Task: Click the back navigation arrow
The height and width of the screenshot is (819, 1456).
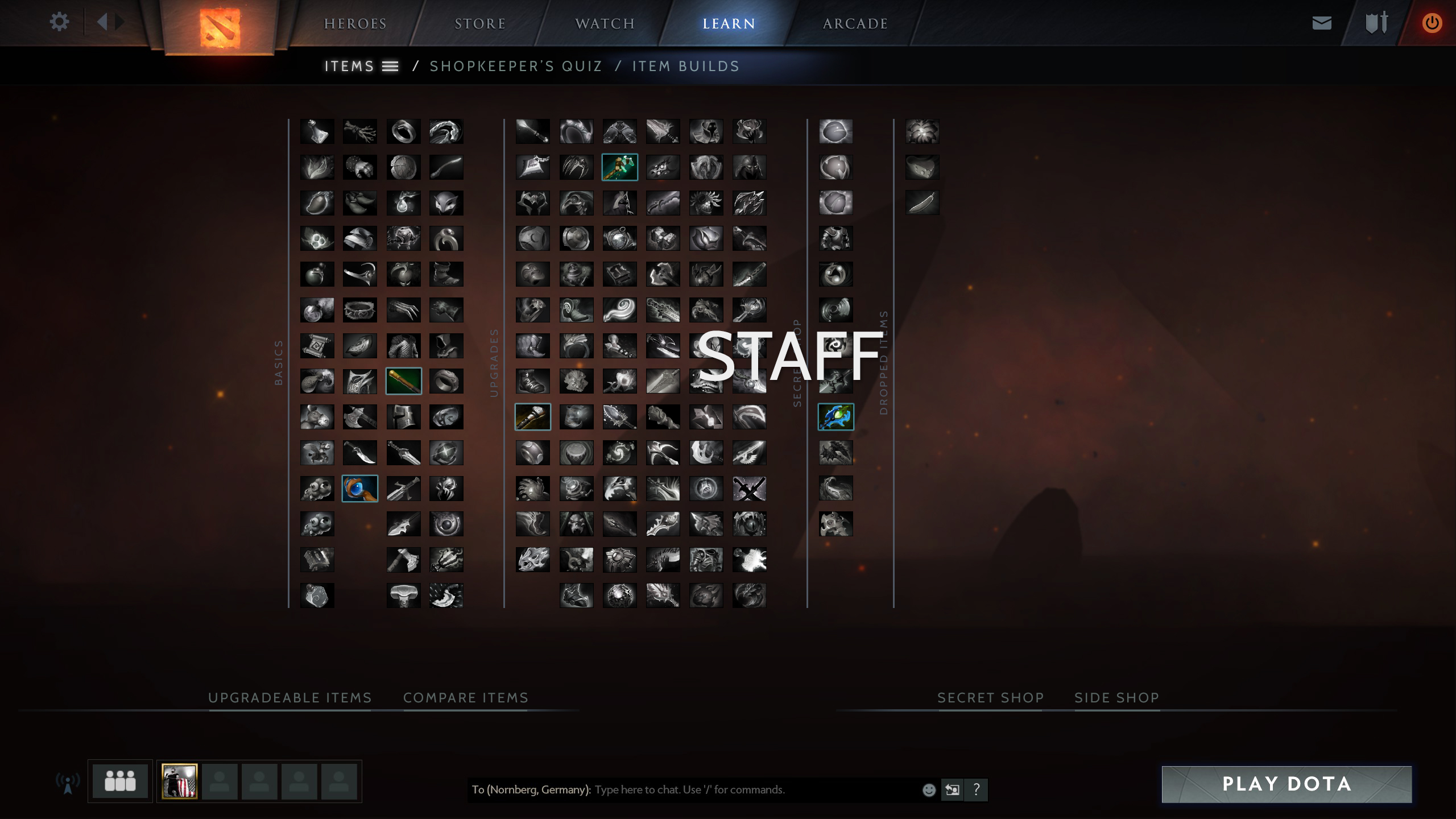Action: click(102, 22)
